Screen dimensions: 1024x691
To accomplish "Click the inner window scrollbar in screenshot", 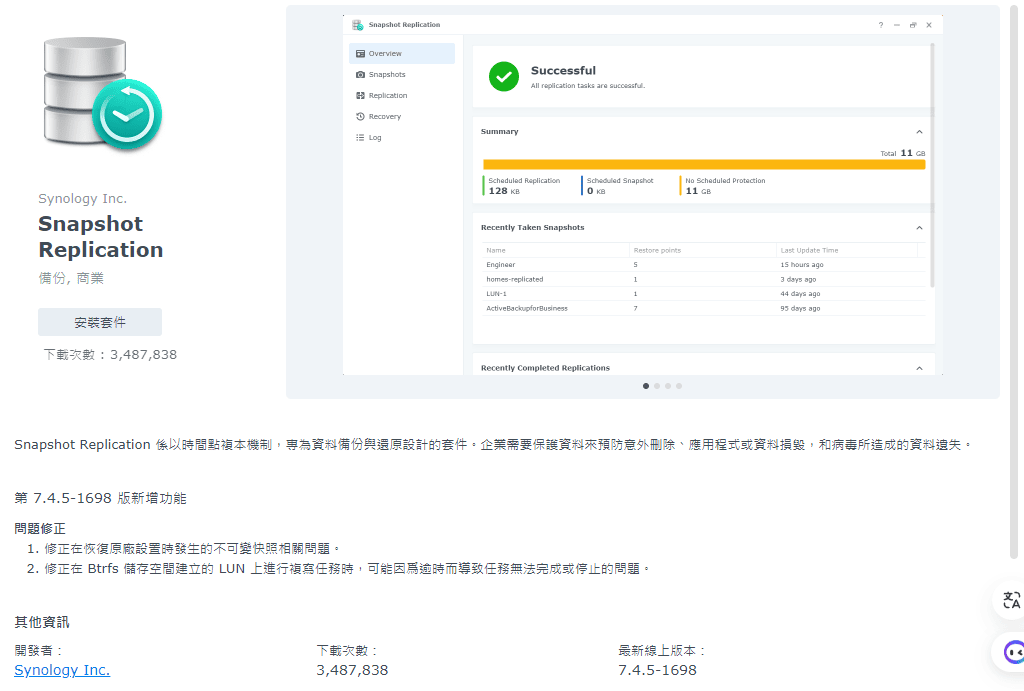I will pos(932,165).
